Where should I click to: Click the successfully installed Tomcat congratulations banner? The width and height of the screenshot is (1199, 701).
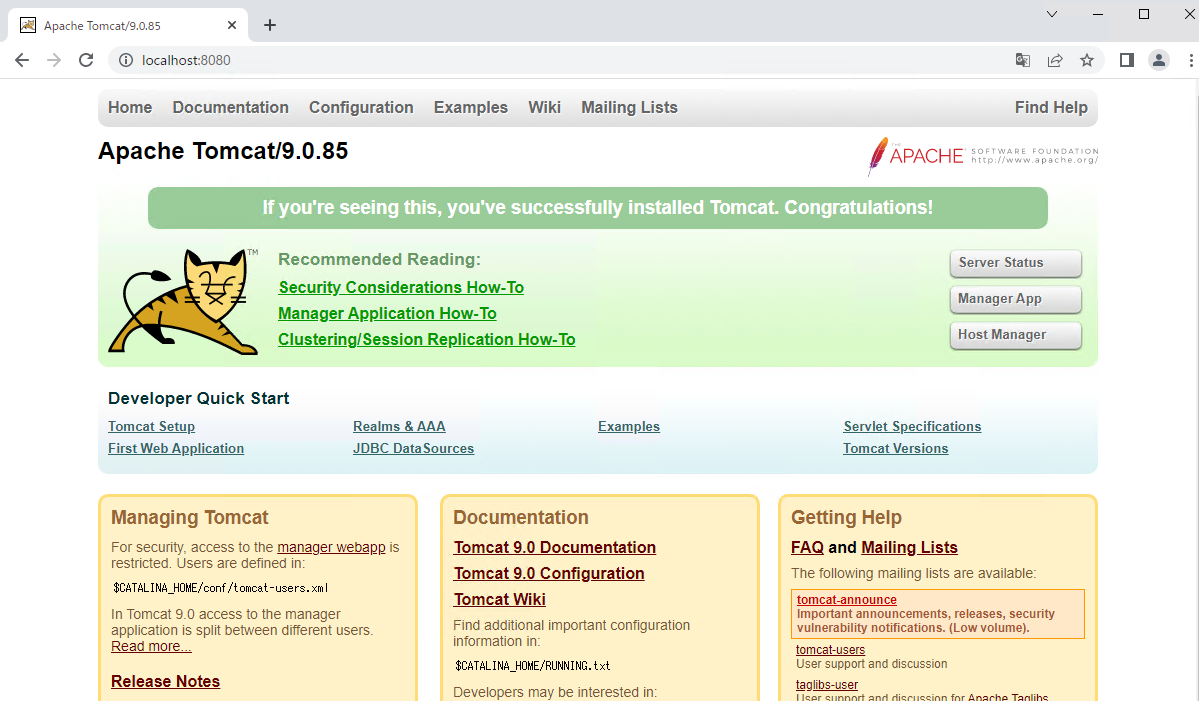(x=597, y=208)
